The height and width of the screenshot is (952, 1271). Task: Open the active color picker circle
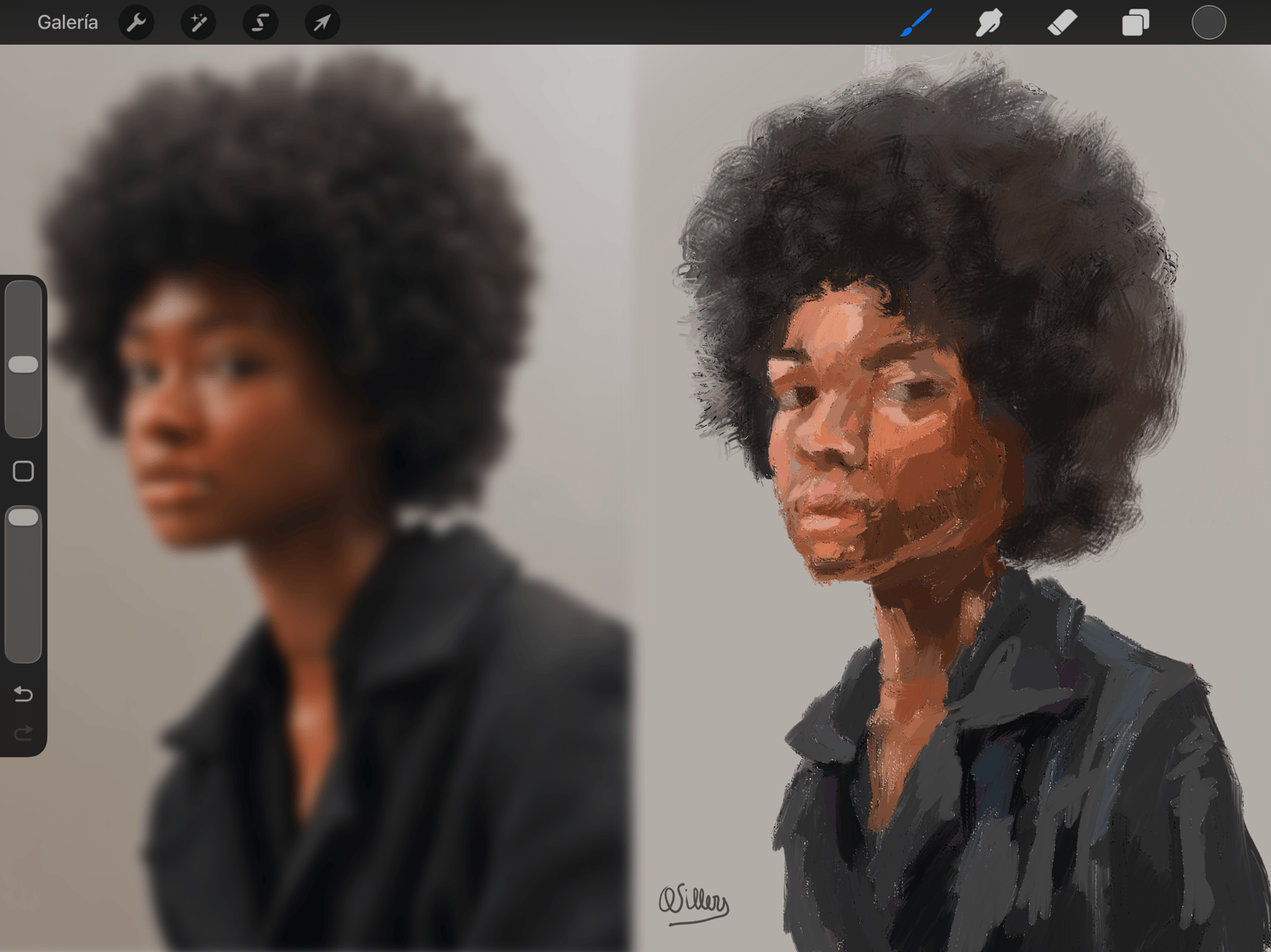point(1208,22)
